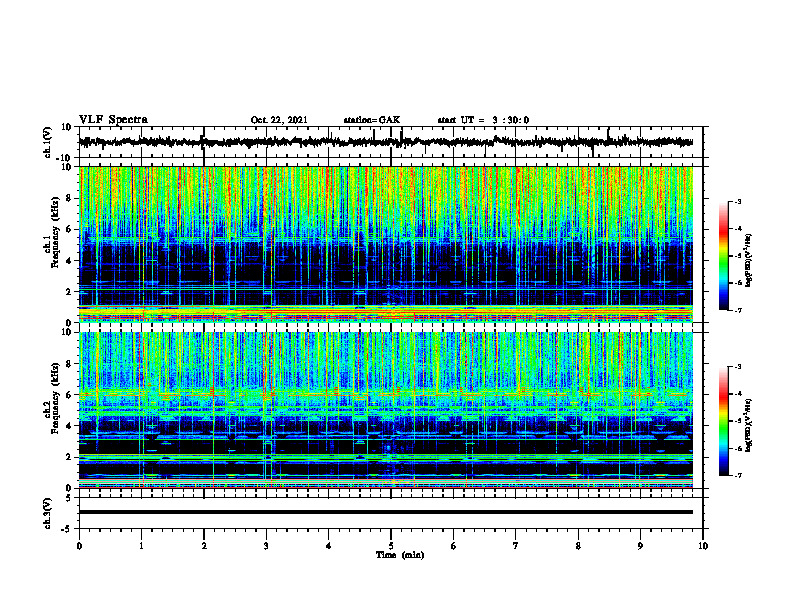Viewport: 792px width, 612px height.
Task: Click the "9" tick on the time axis
Action: (640, 546)
